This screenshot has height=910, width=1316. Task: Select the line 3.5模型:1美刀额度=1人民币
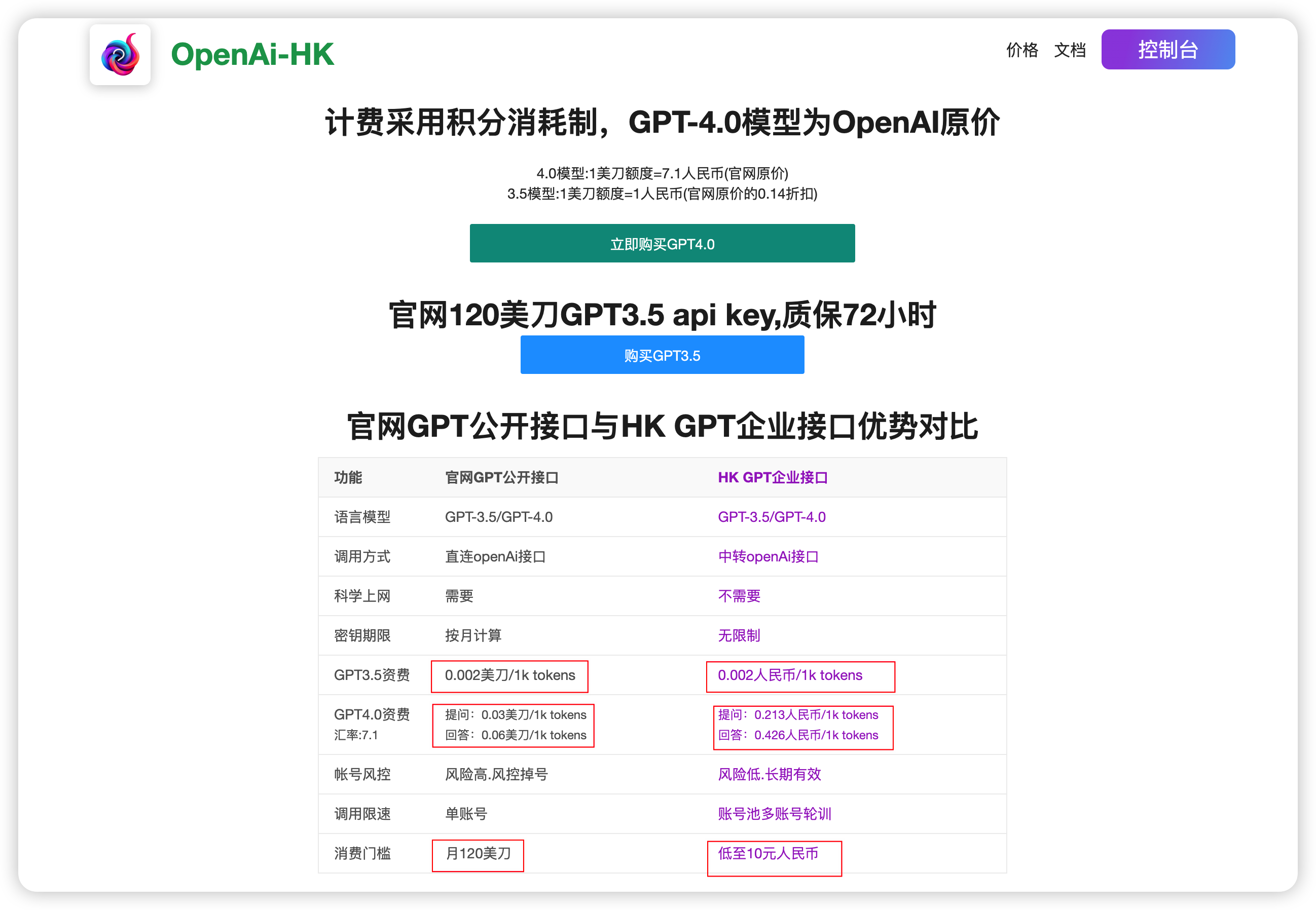[662, 194]
